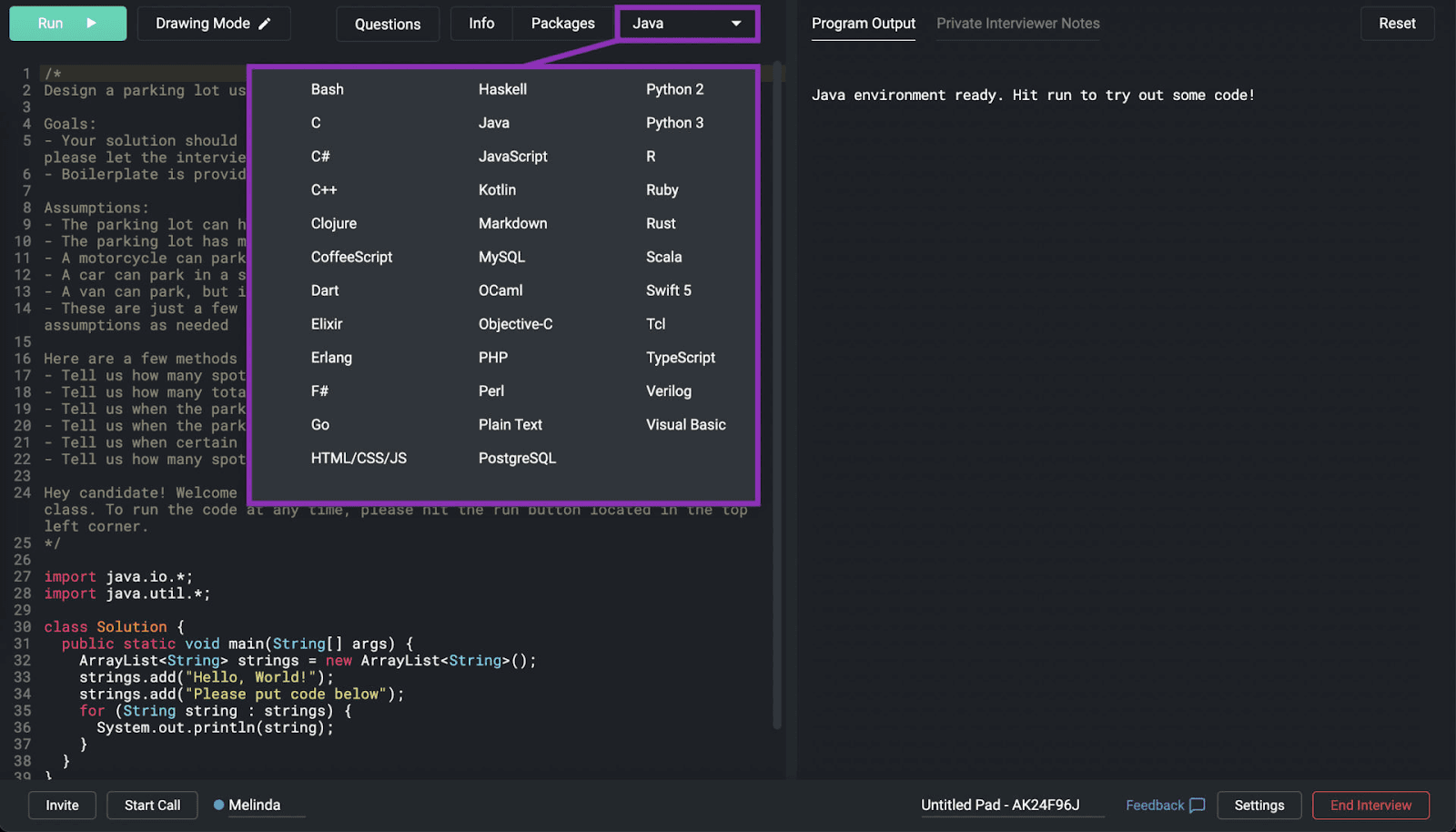Click the pencil icon in Drawing Mode
The width and height of the screenshot is (1456, 832).
[265, 24]
